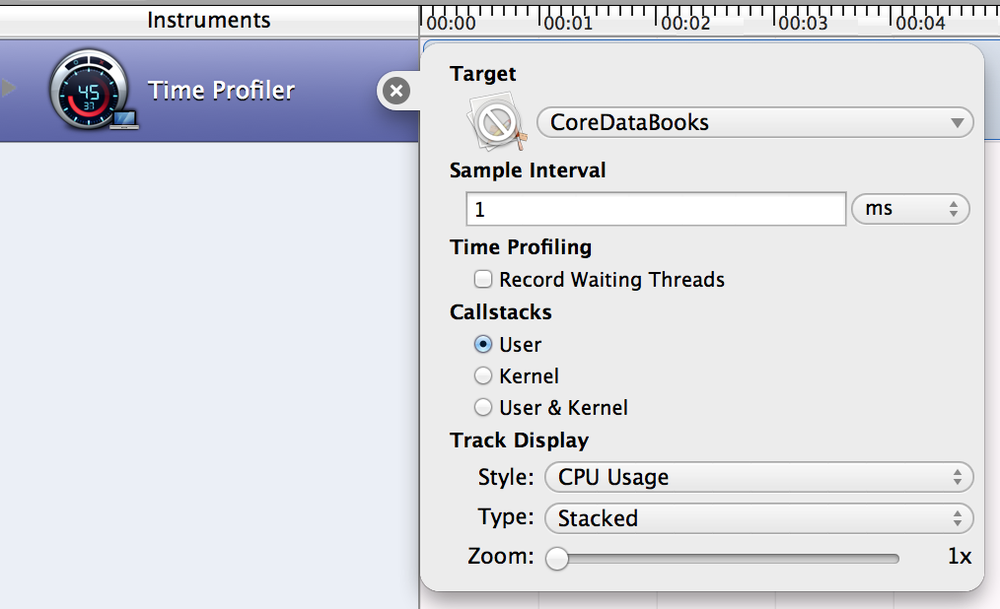1000x609 pixels.
Task: Click the 00:03 timeline ruler mark
Action: (x=804, y=22)
